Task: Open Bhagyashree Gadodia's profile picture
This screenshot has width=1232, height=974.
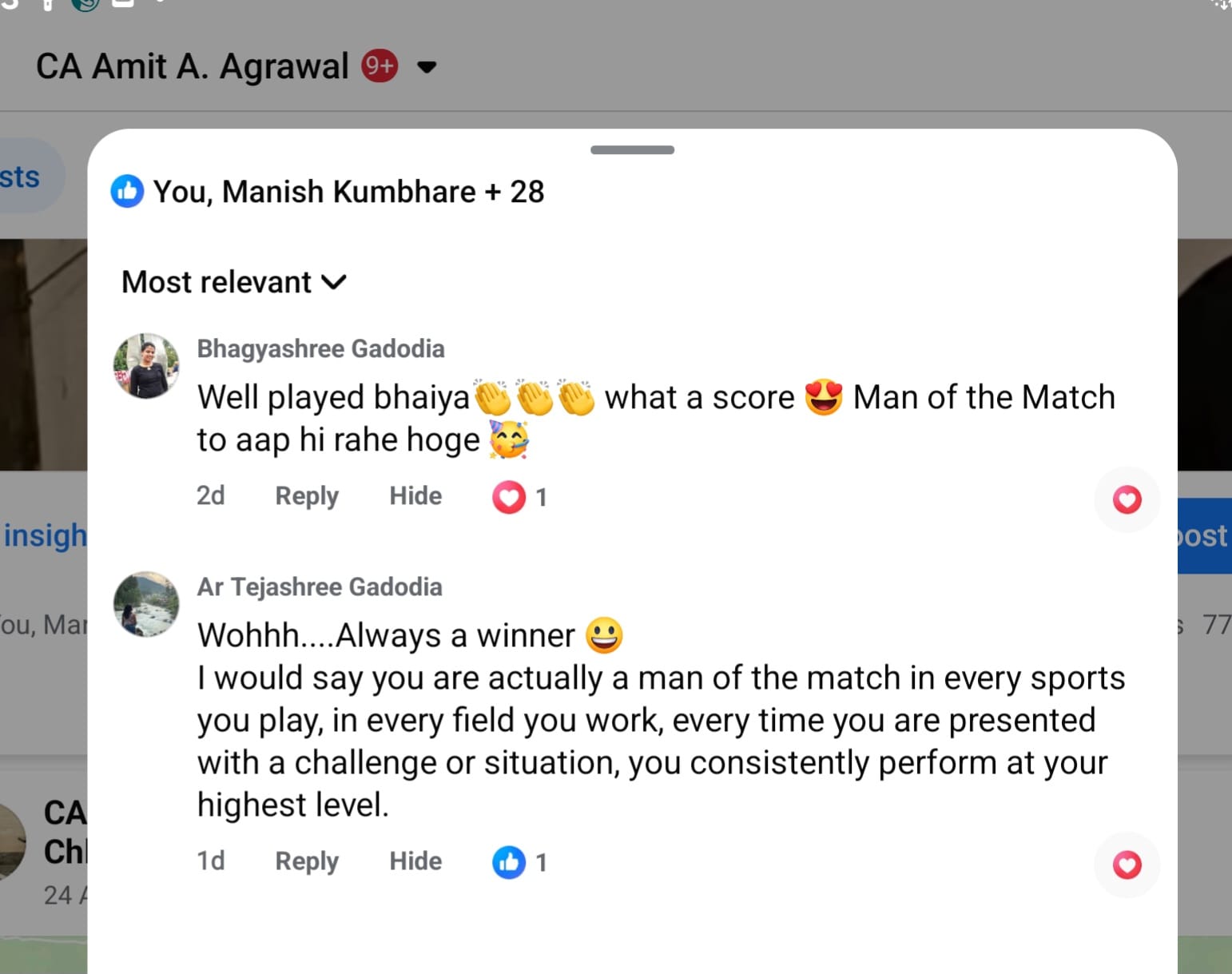Action: (x=146, y=366)
